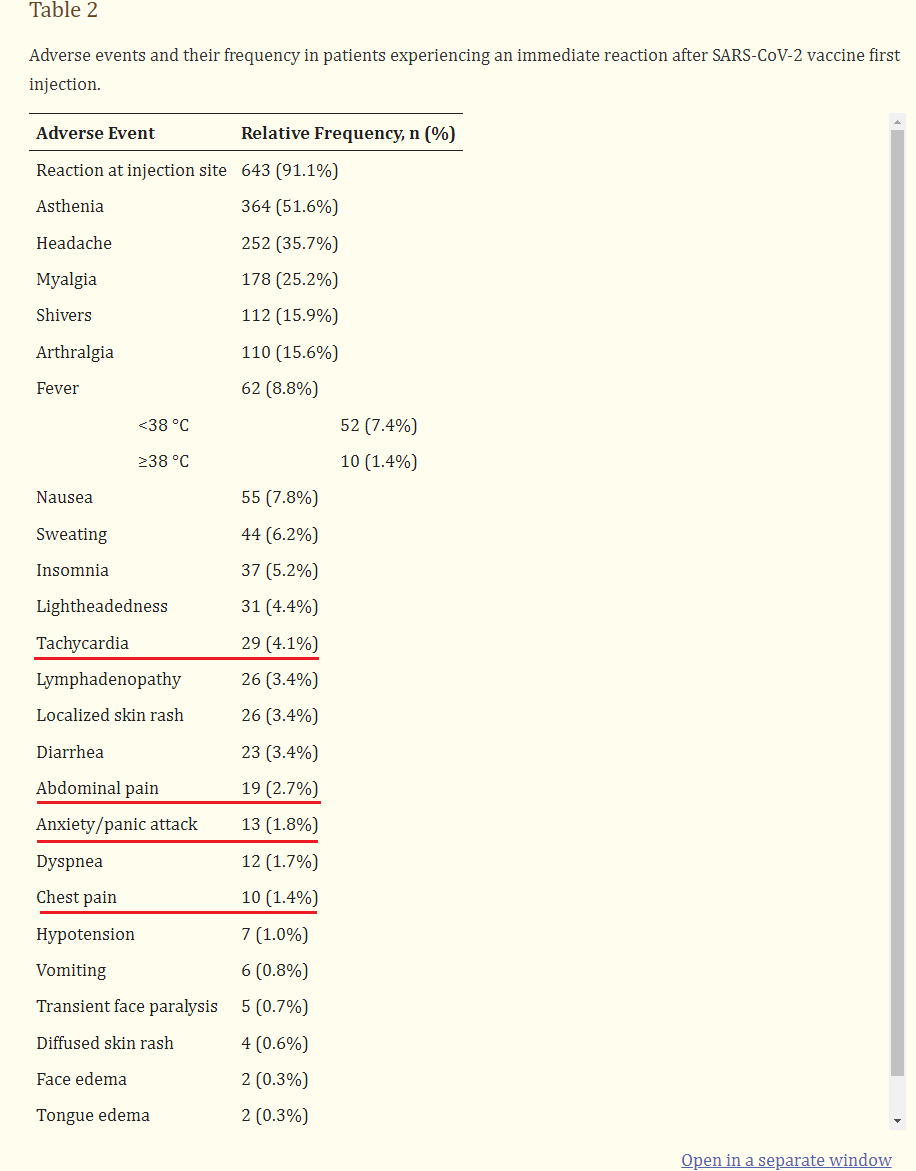916x1171 pixels.
Task: Click the 'Relative Frequency, n (%)' header
Action: (348, 133)
